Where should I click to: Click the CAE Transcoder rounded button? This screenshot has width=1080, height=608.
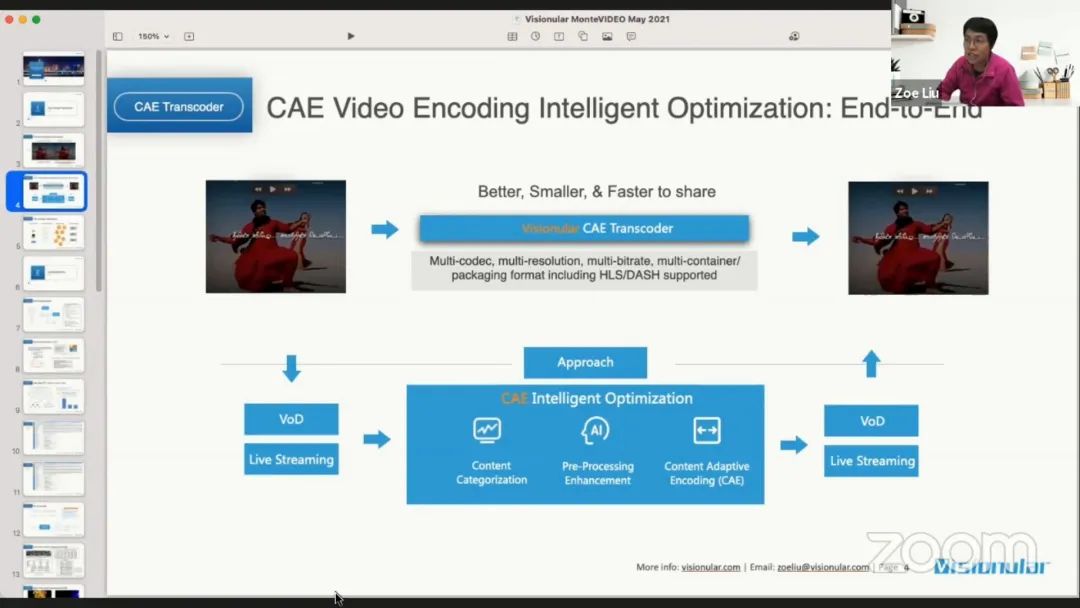point(179,107)
